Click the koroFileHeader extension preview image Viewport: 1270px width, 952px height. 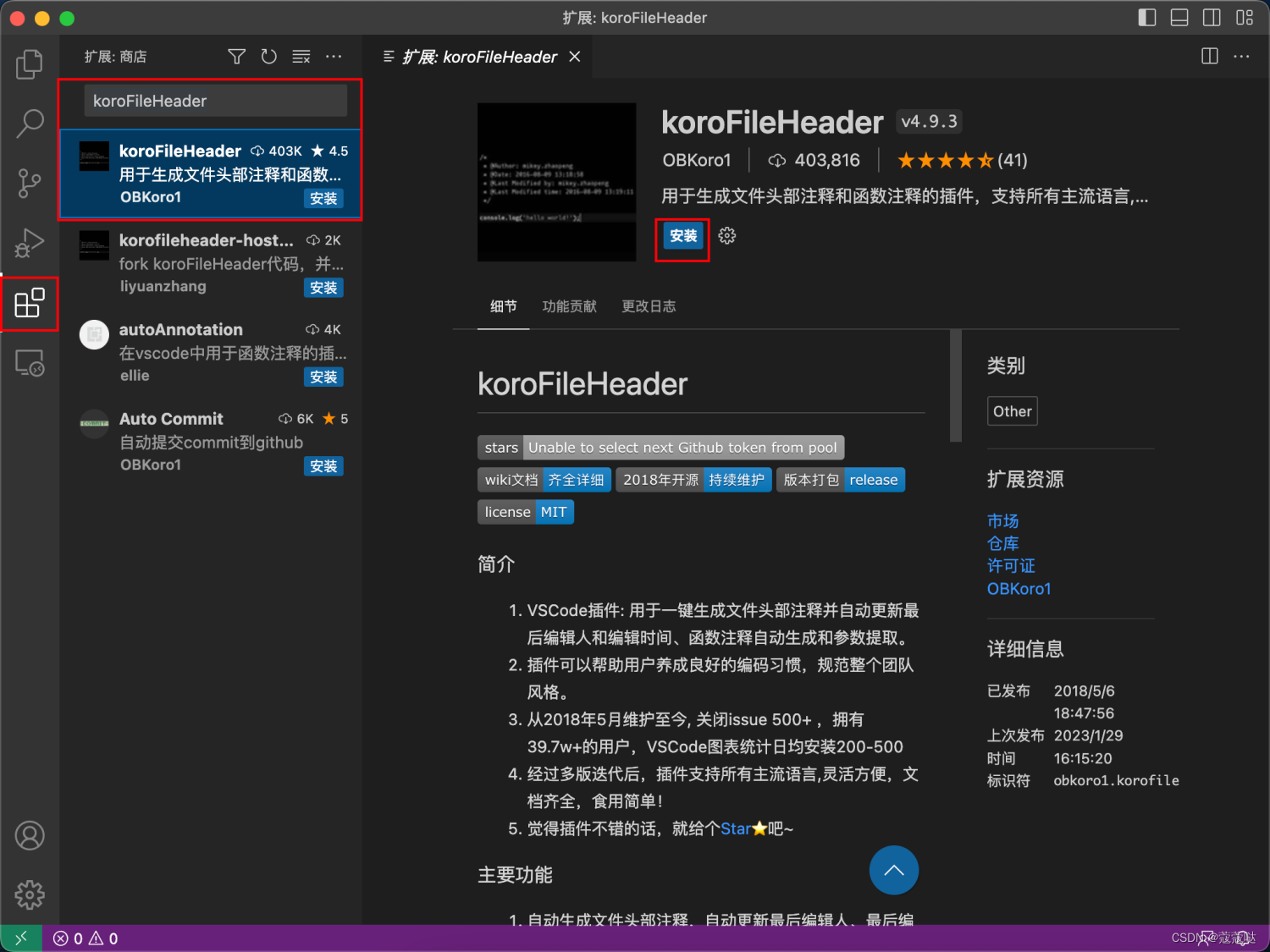click(x=556, y=182)
